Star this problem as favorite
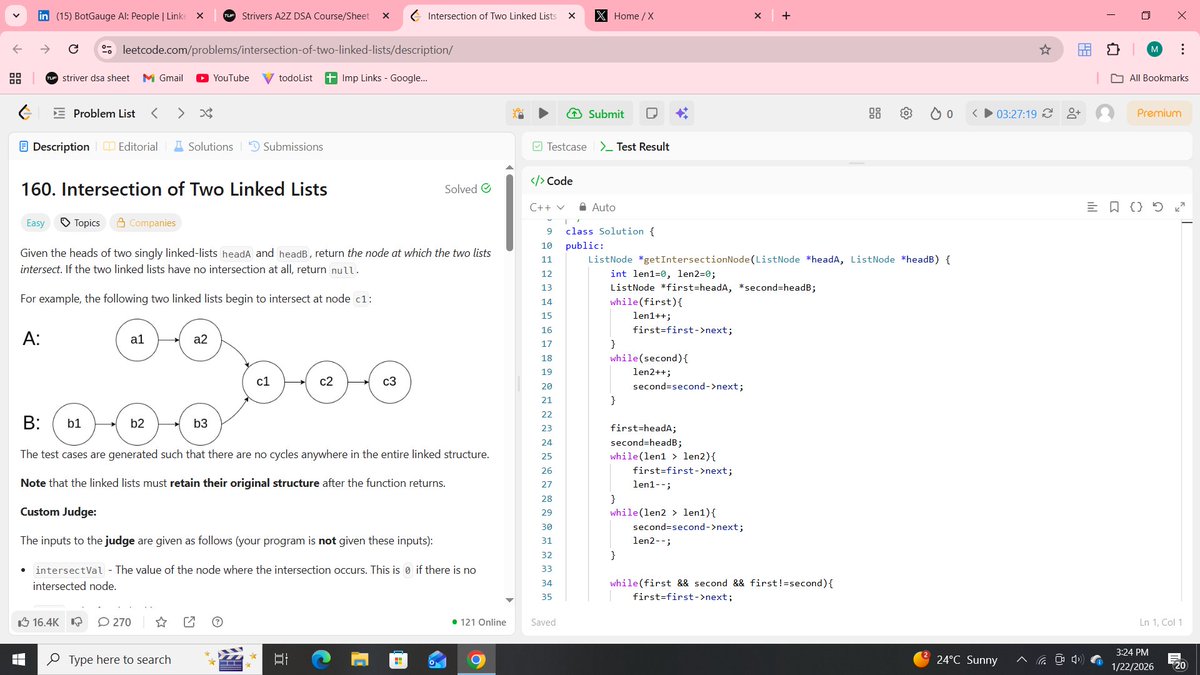 point(161,622)
